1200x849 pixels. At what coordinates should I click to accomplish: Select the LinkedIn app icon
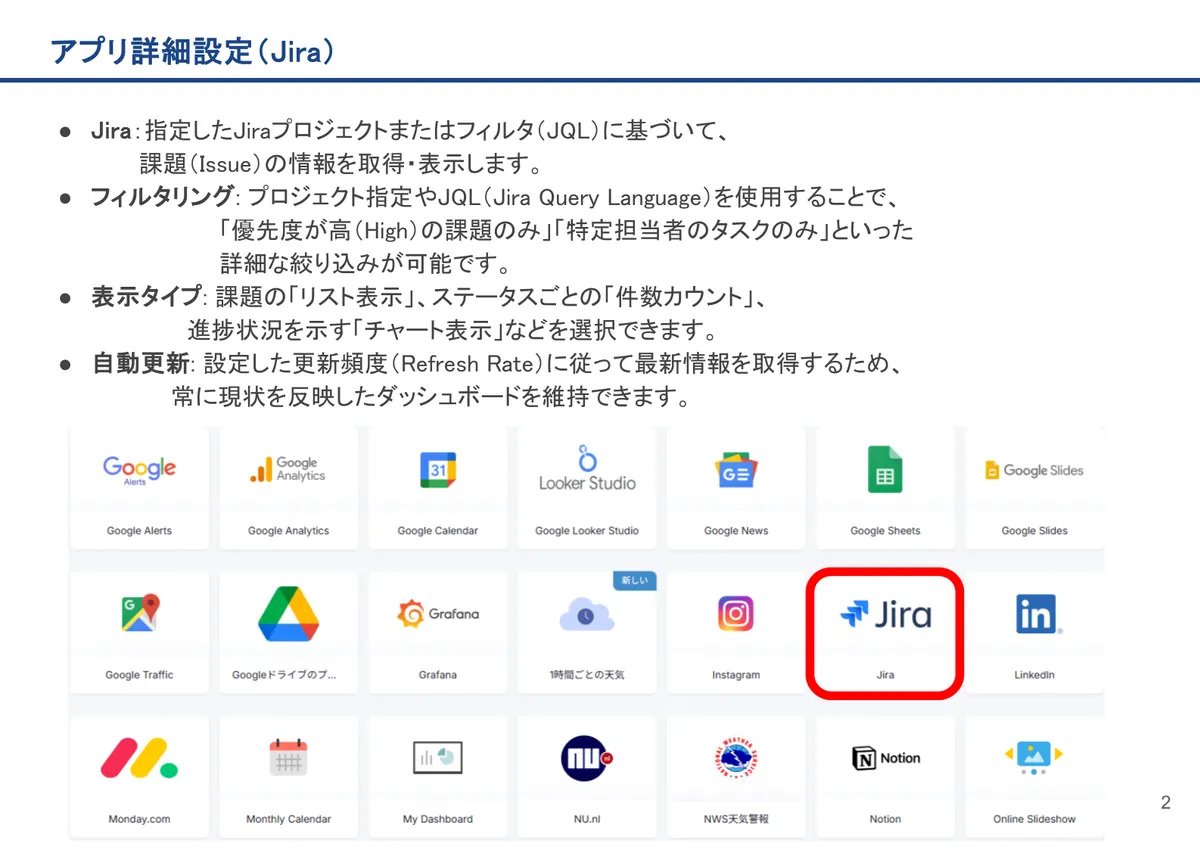[x=1038, y=614]
